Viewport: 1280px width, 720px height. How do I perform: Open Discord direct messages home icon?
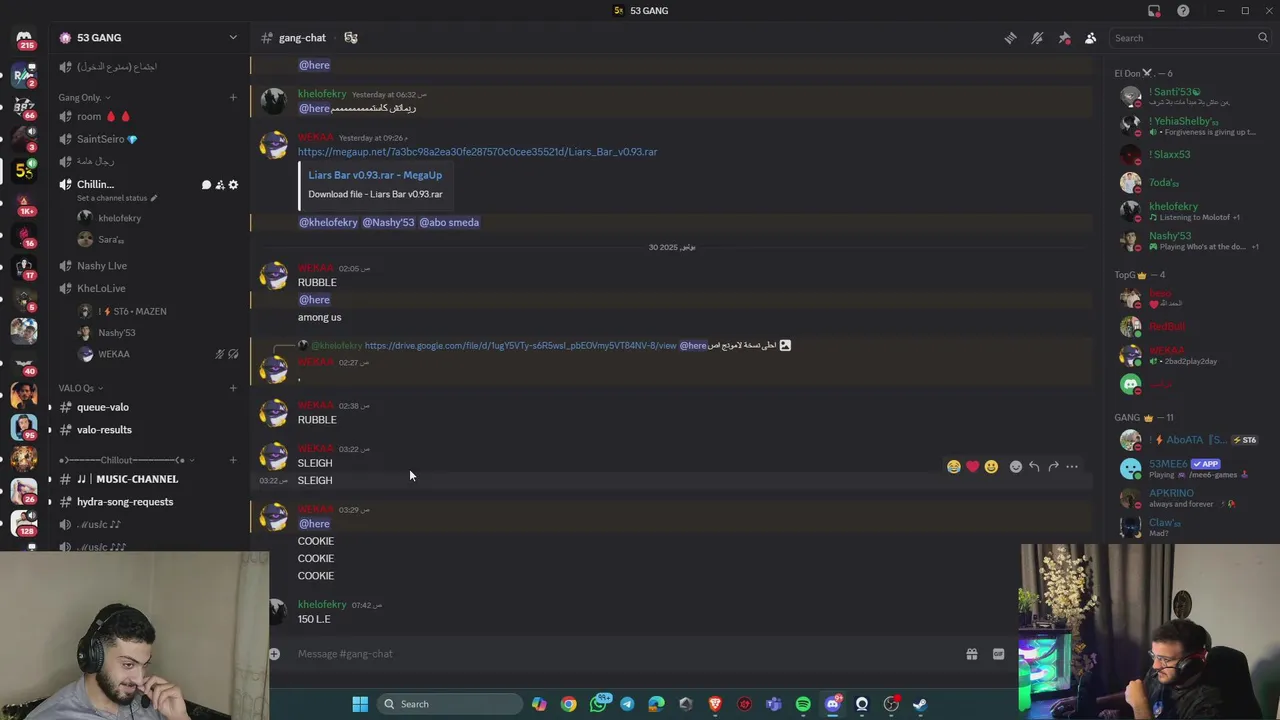(24, 39)
